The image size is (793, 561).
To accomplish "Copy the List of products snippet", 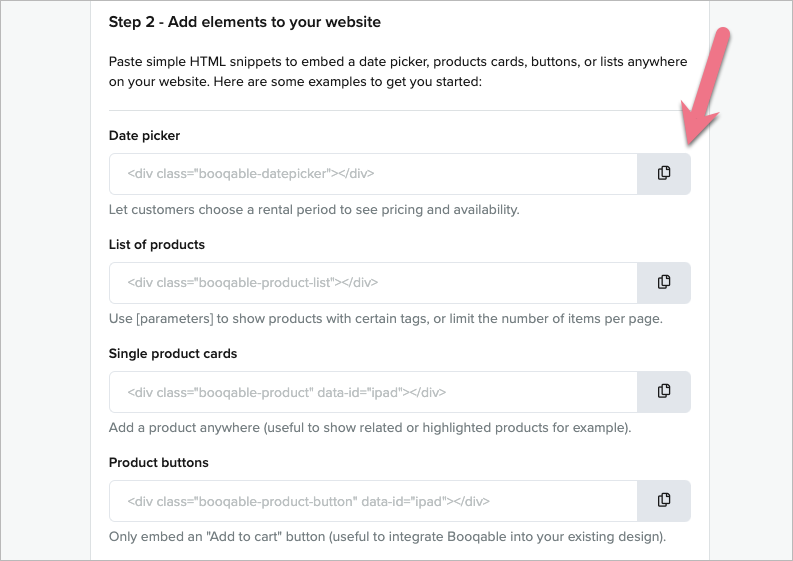I will (664, 282).
